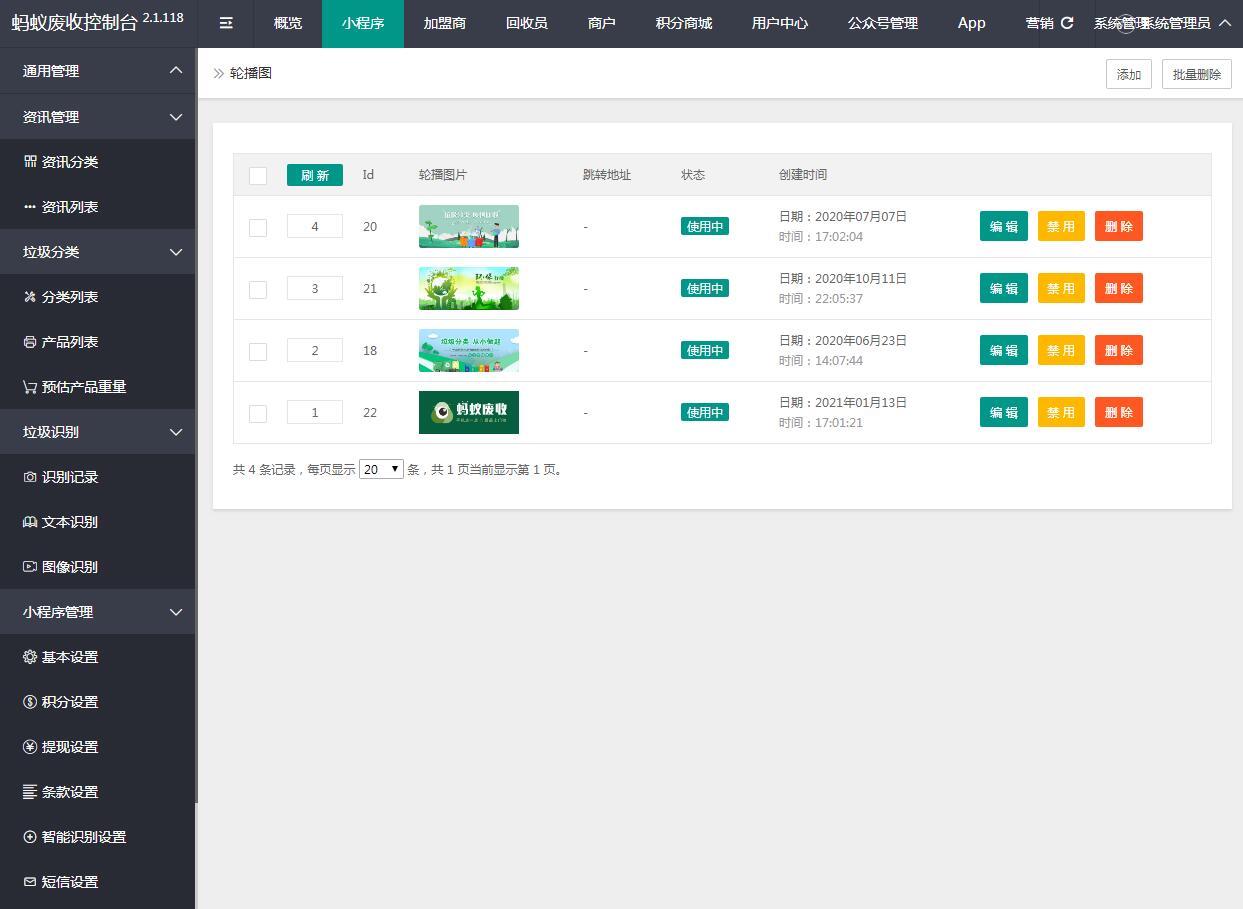
Task: Click the green 刷新 button
Action: (x=315, y=175)
